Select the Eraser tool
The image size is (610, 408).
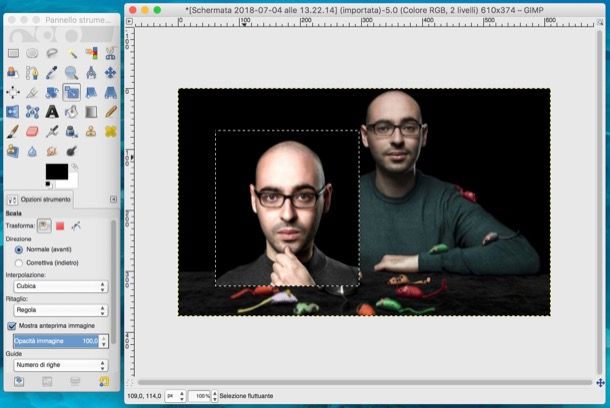tap(32, 131)
